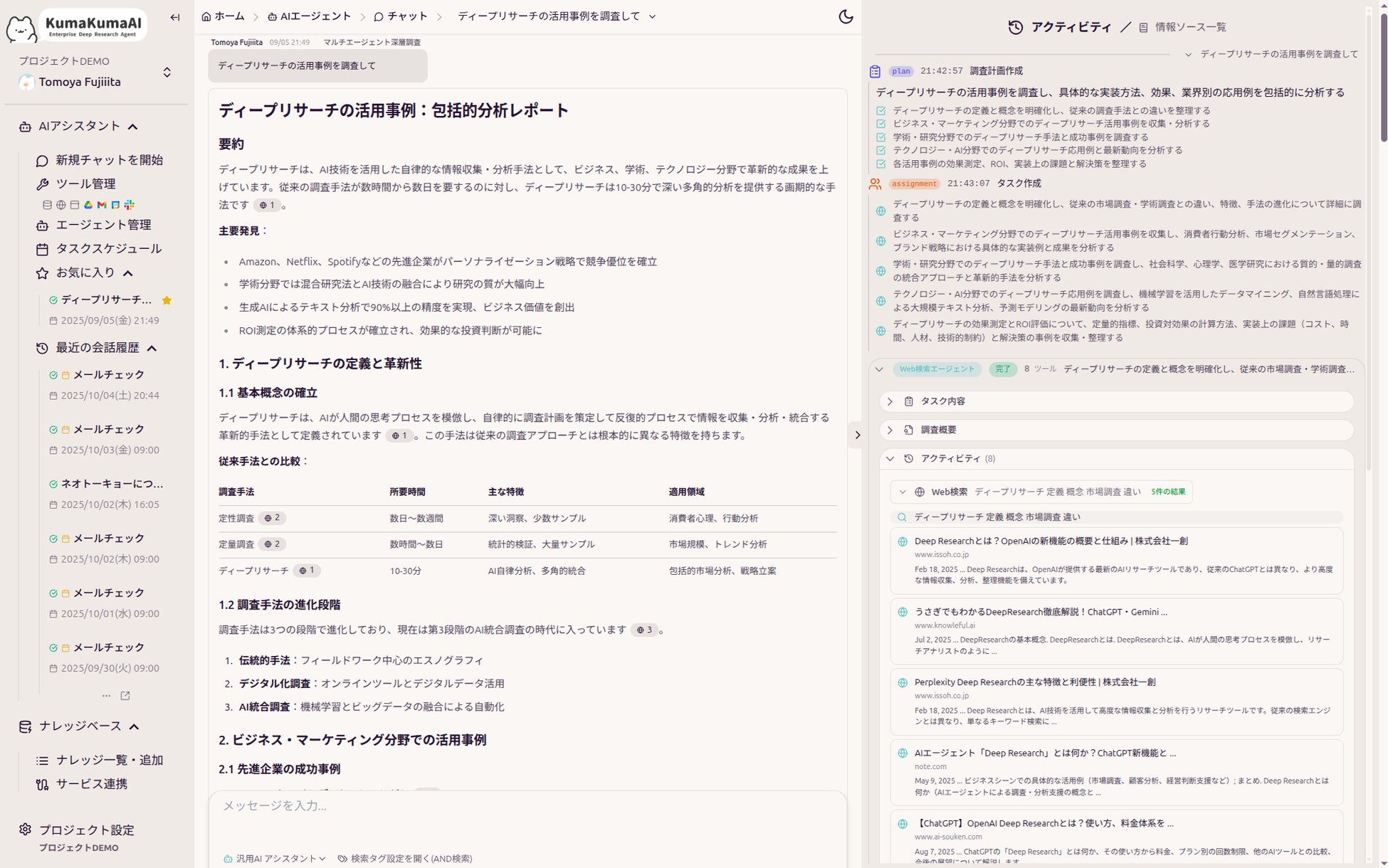This screenshot has height=868, width=1388.
Task: Click the Gmail icon under ツール管理
Action: click(102, 205)
